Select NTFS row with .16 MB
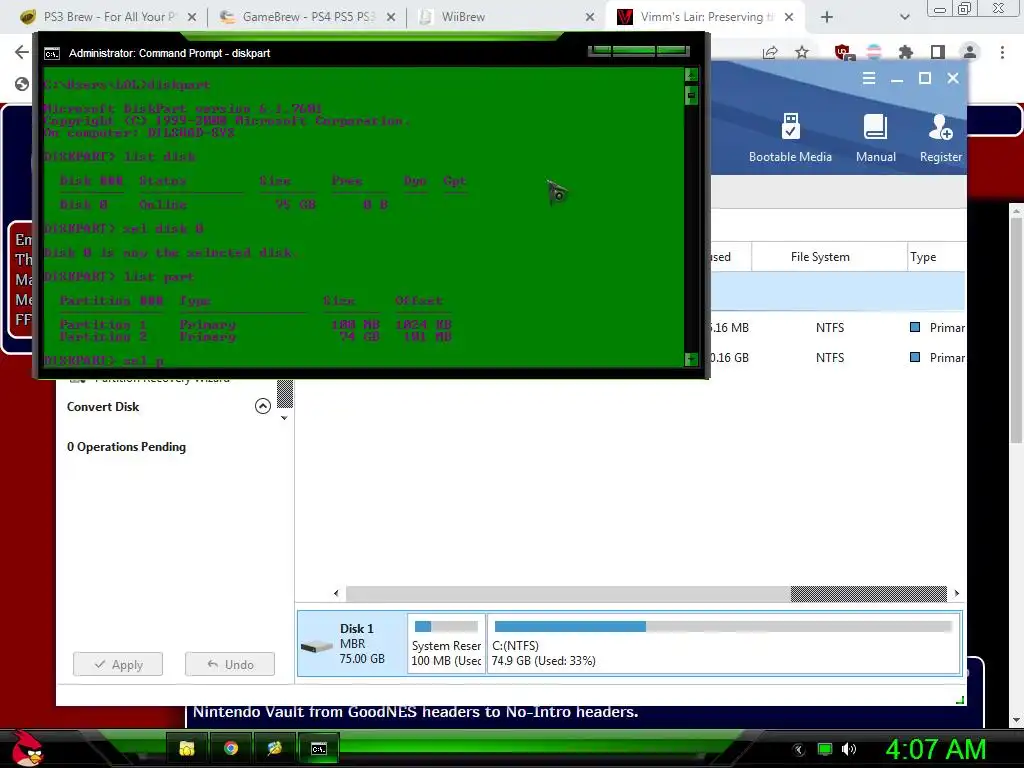 pyautogui.click(x=837, y=327)
